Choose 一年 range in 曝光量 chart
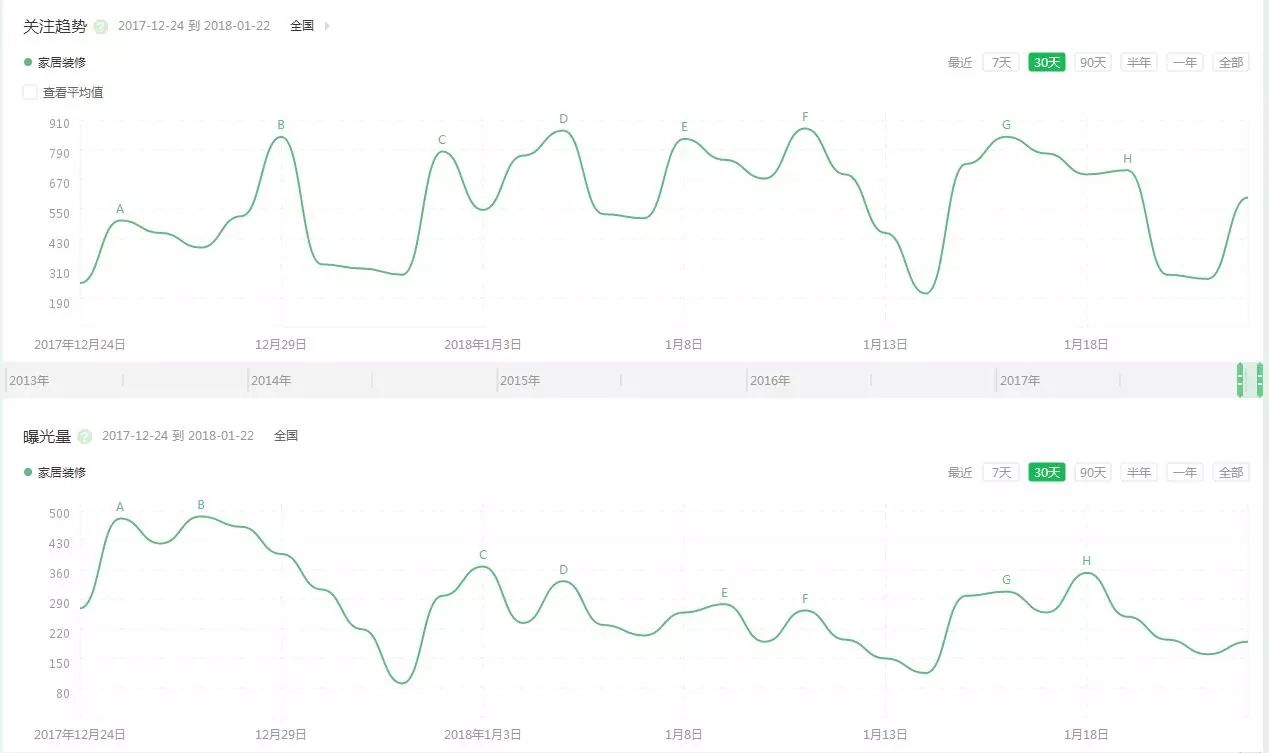The width and height of the screenshot is (1269, 753). (1185, 472)
